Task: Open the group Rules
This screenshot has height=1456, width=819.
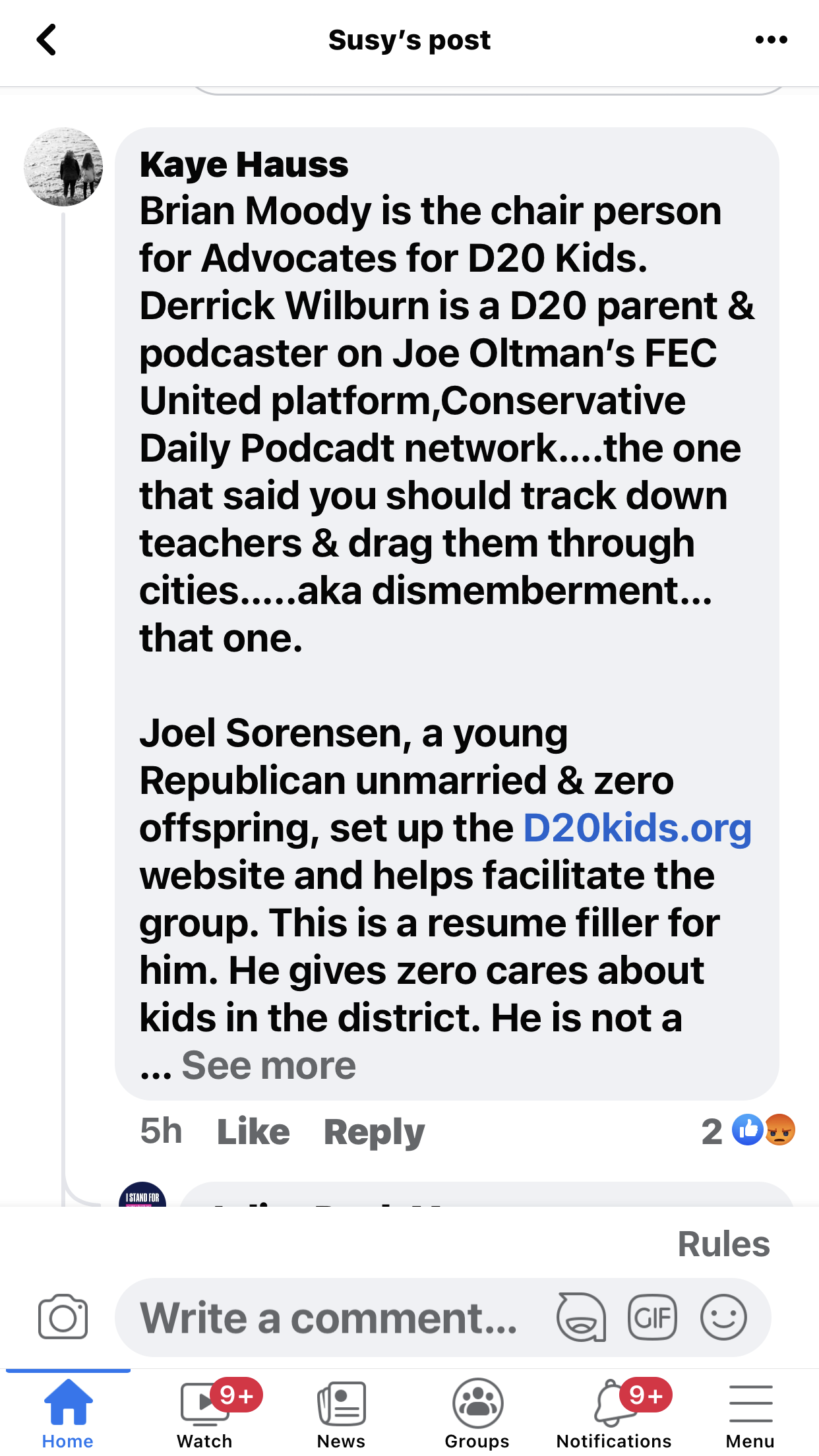Action: (723, 1244)
